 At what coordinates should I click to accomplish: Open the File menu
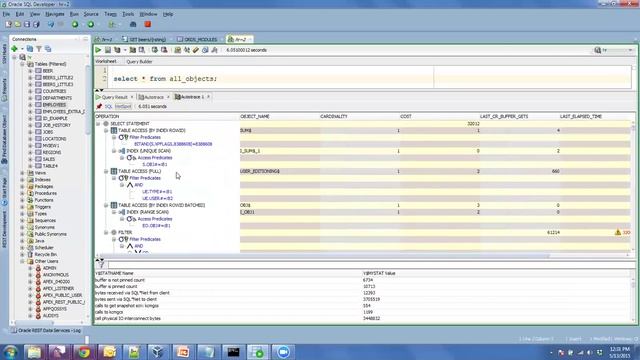coord(6,14)
